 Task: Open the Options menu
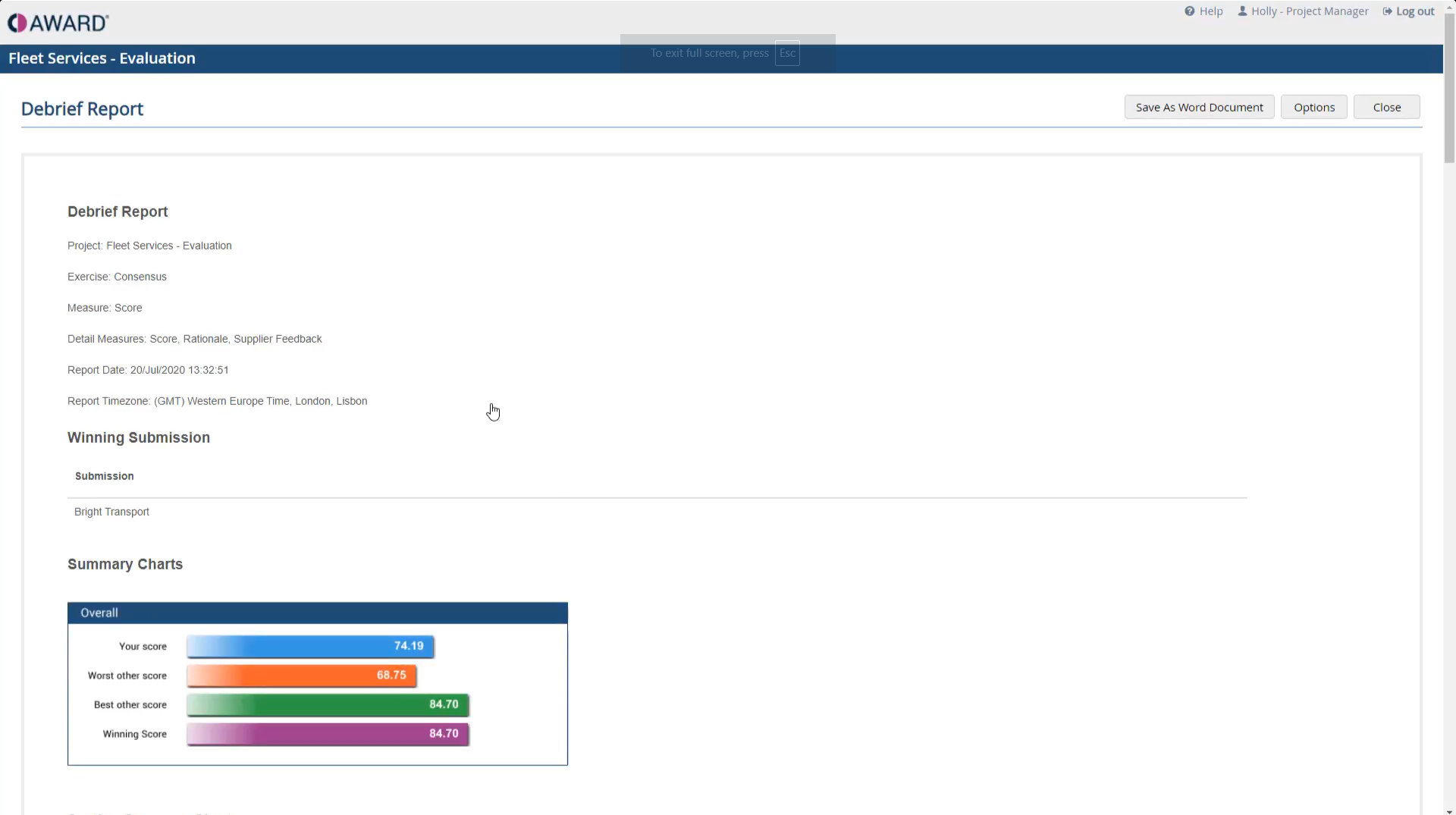pos(1313,107)
